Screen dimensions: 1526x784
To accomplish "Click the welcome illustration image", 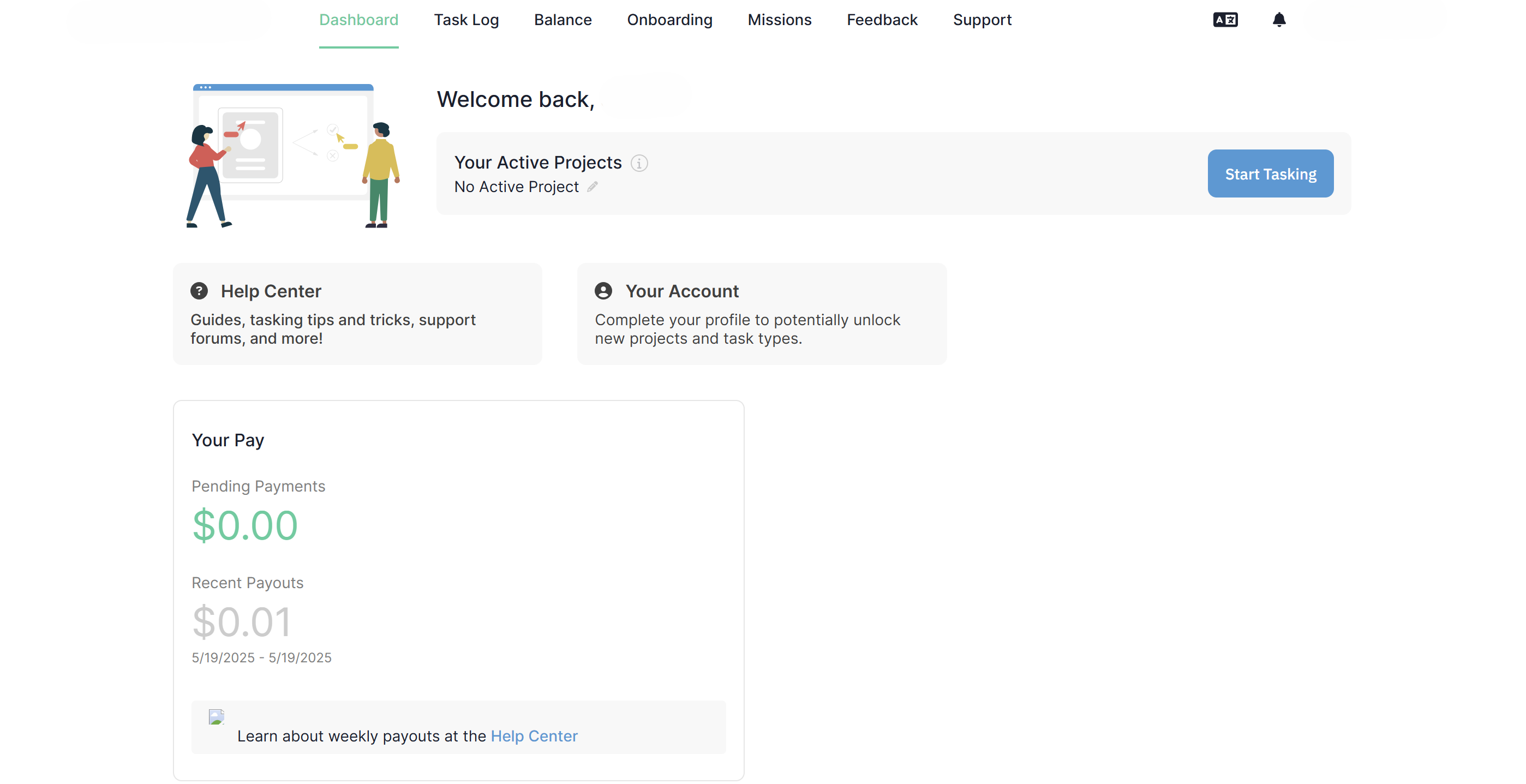I will 293,156.
